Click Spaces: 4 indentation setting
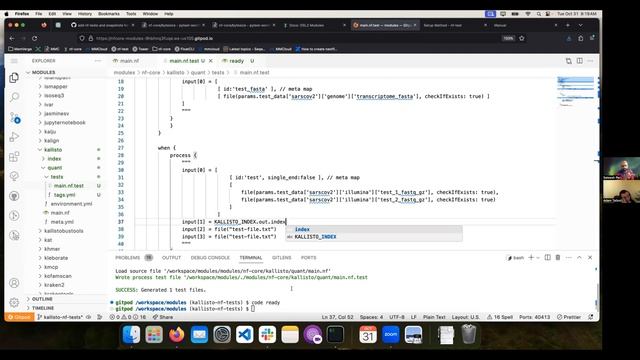640x360 pixels. 371,317
